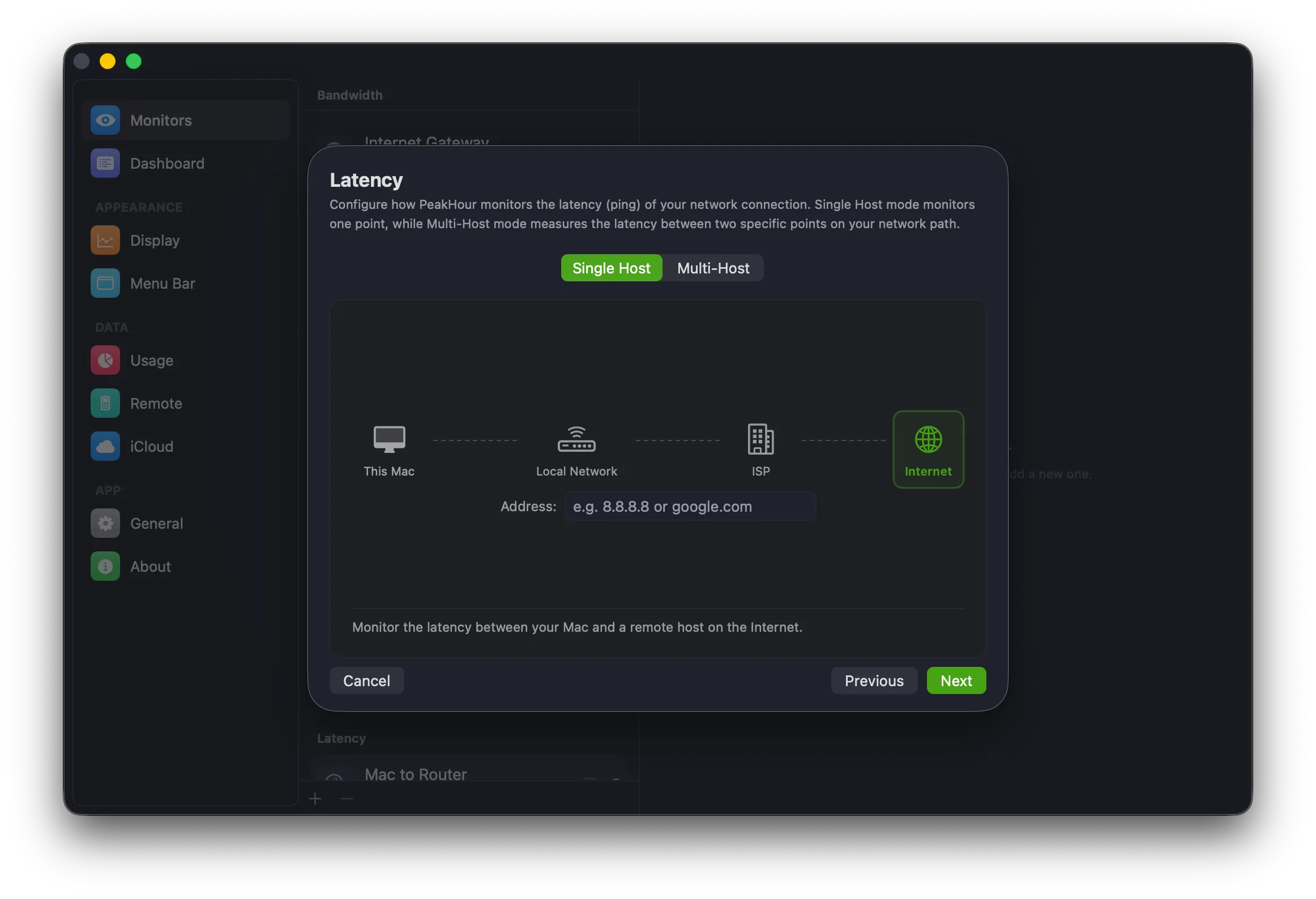This screenshot has width=1316, height=899.
Task: Click the General gear icon
Action: tap(105, 523)
